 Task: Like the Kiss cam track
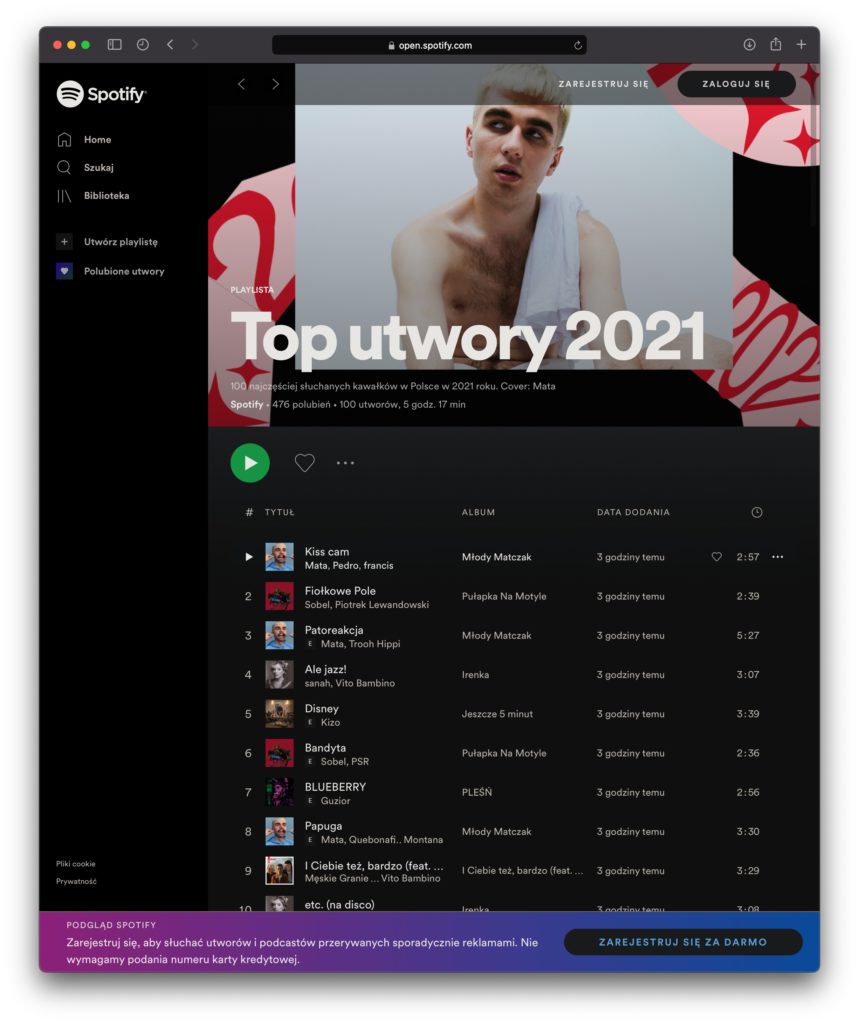pos(717,557)
